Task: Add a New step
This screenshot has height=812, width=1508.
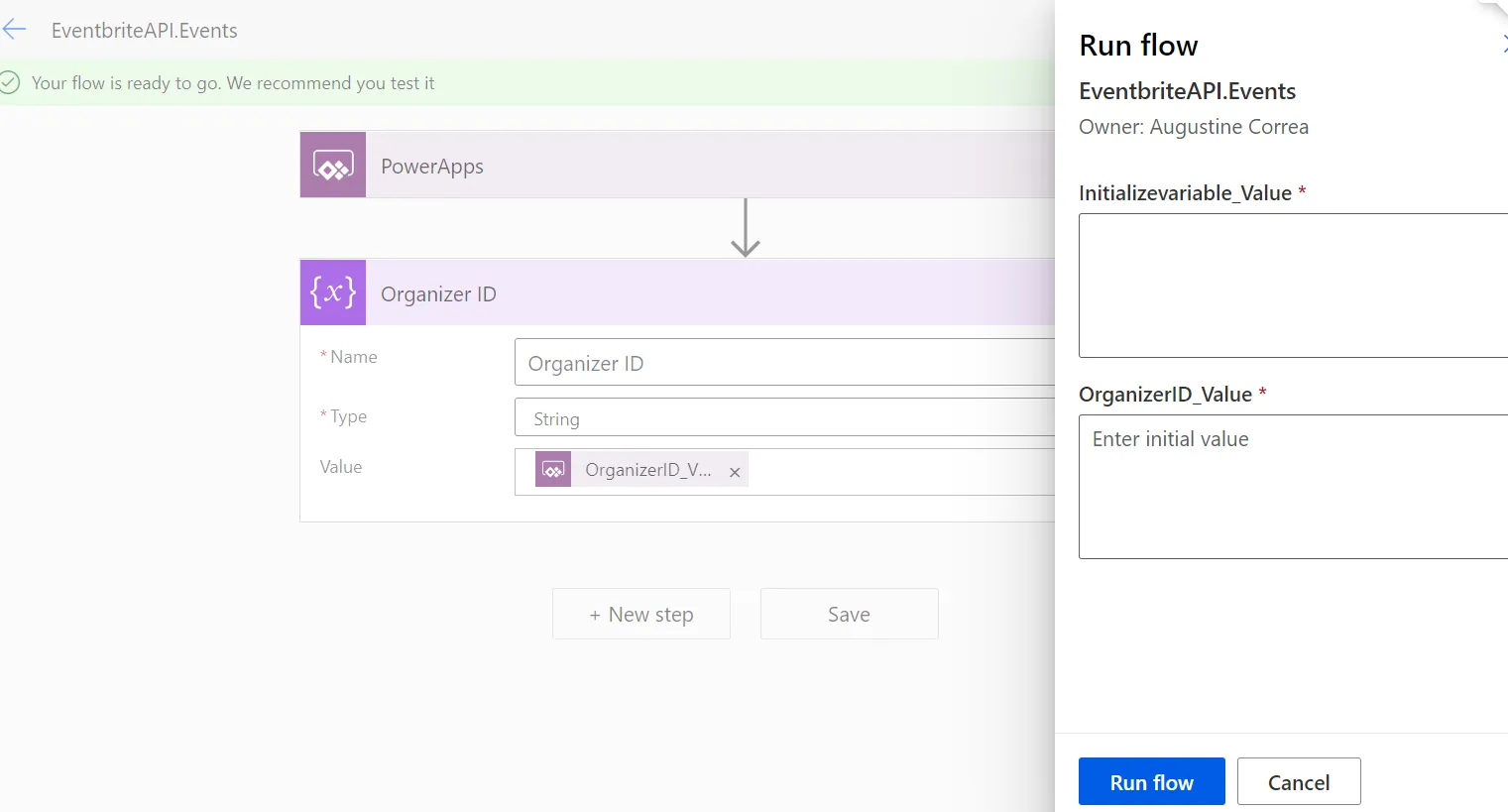Action: tap(641, 615)
